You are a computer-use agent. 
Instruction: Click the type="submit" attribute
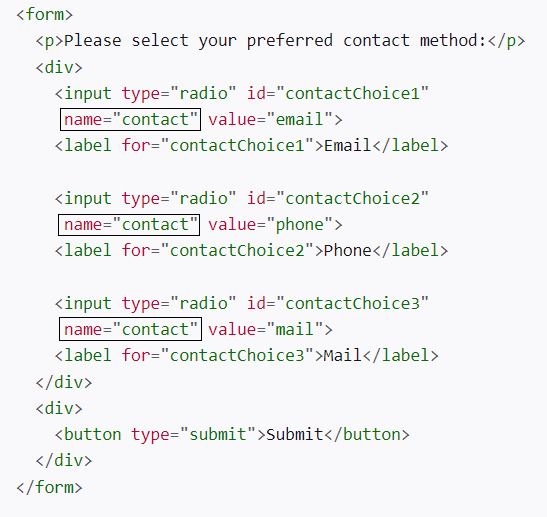coord(194,435)
